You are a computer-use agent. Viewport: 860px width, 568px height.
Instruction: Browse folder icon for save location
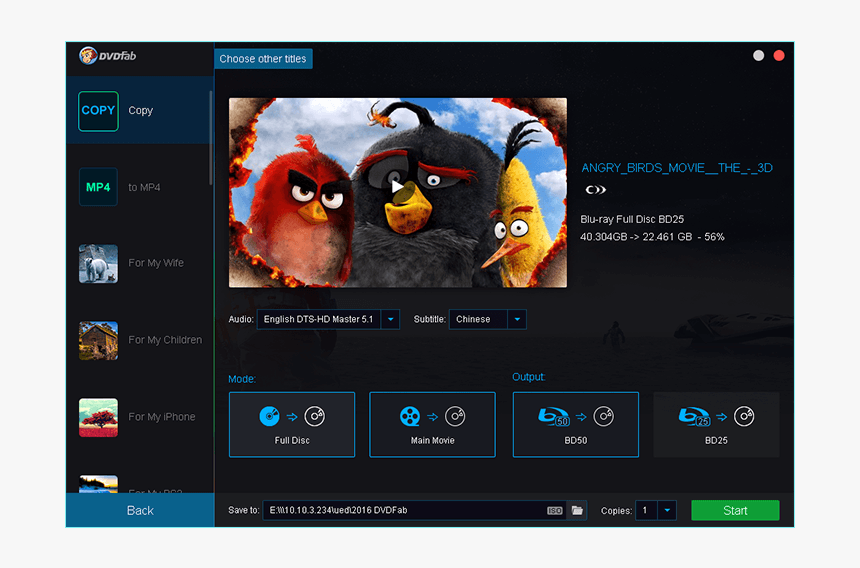[577, 510]
